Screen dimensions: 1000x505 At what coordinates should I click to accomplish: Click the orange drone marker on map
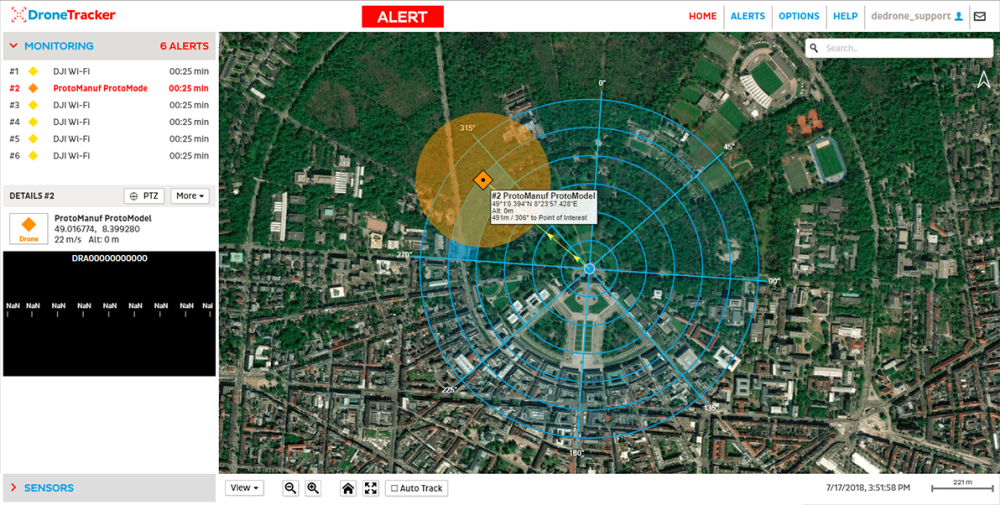click(482, 180)
